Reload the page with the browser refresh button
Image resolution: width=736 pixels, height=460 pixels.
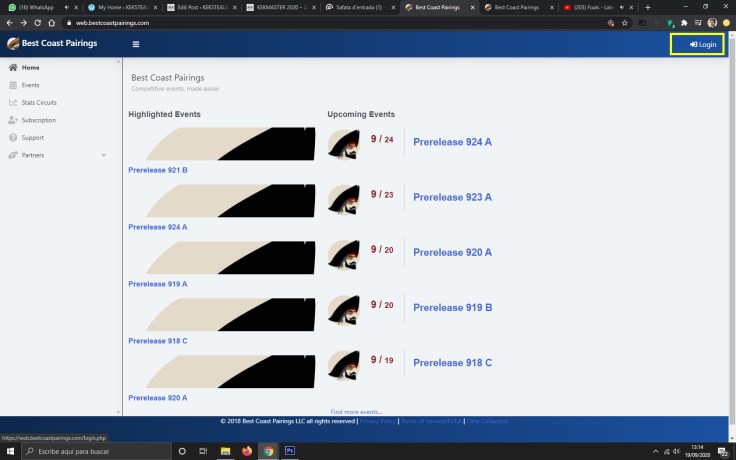(x=38, y=22)
